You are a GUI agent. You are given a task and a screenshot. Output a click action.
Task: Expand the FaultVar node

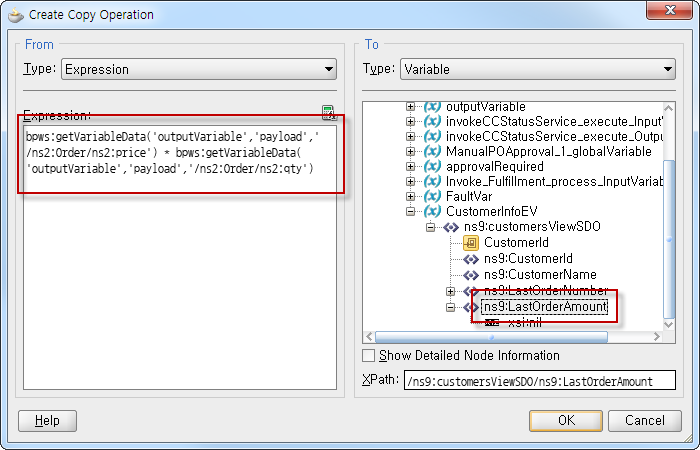point(410,196)
